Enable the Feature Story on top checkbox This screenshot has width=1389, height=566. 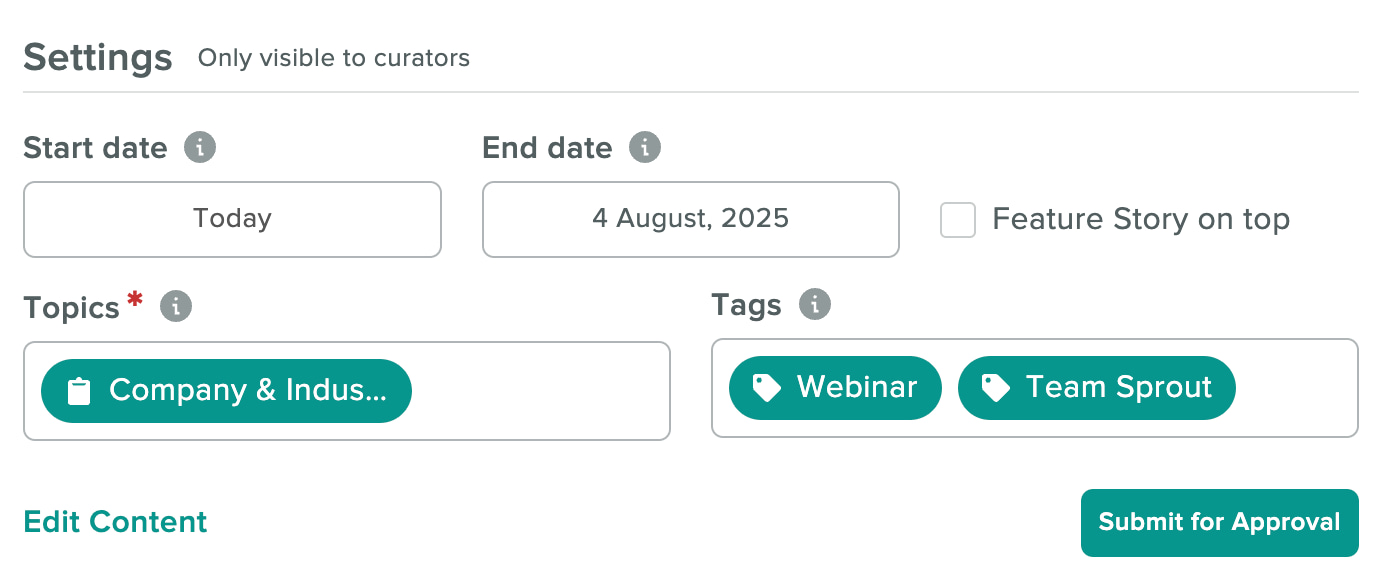click(x=958, y=220)
